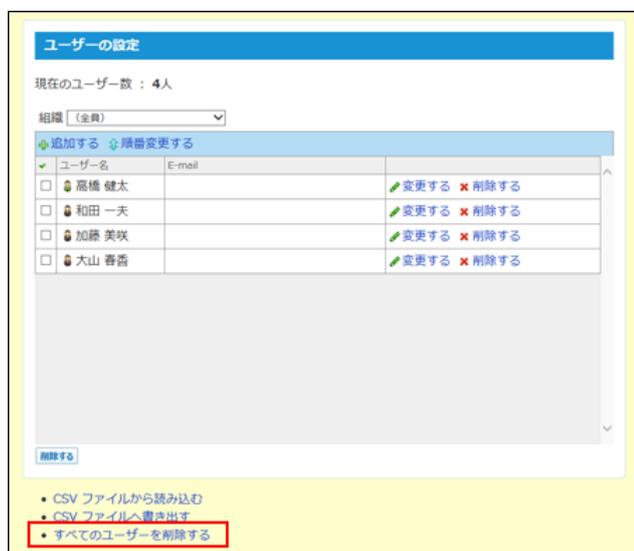This screenshot has height=551, width=634.
Task: Select the user name 大山 春香
Action: click(x=102, y=260)
